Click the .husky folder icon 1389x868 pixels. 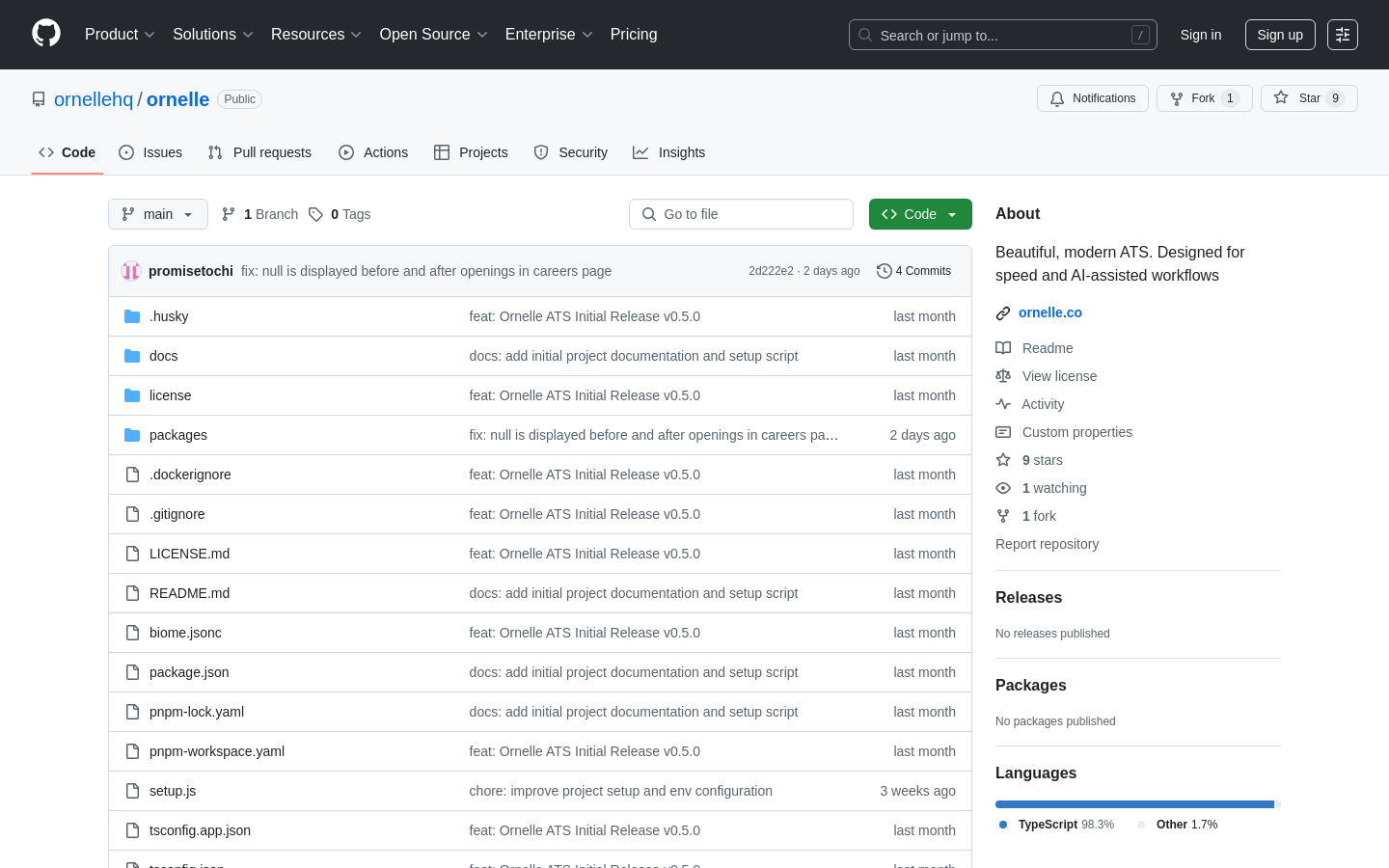point(132,316)
